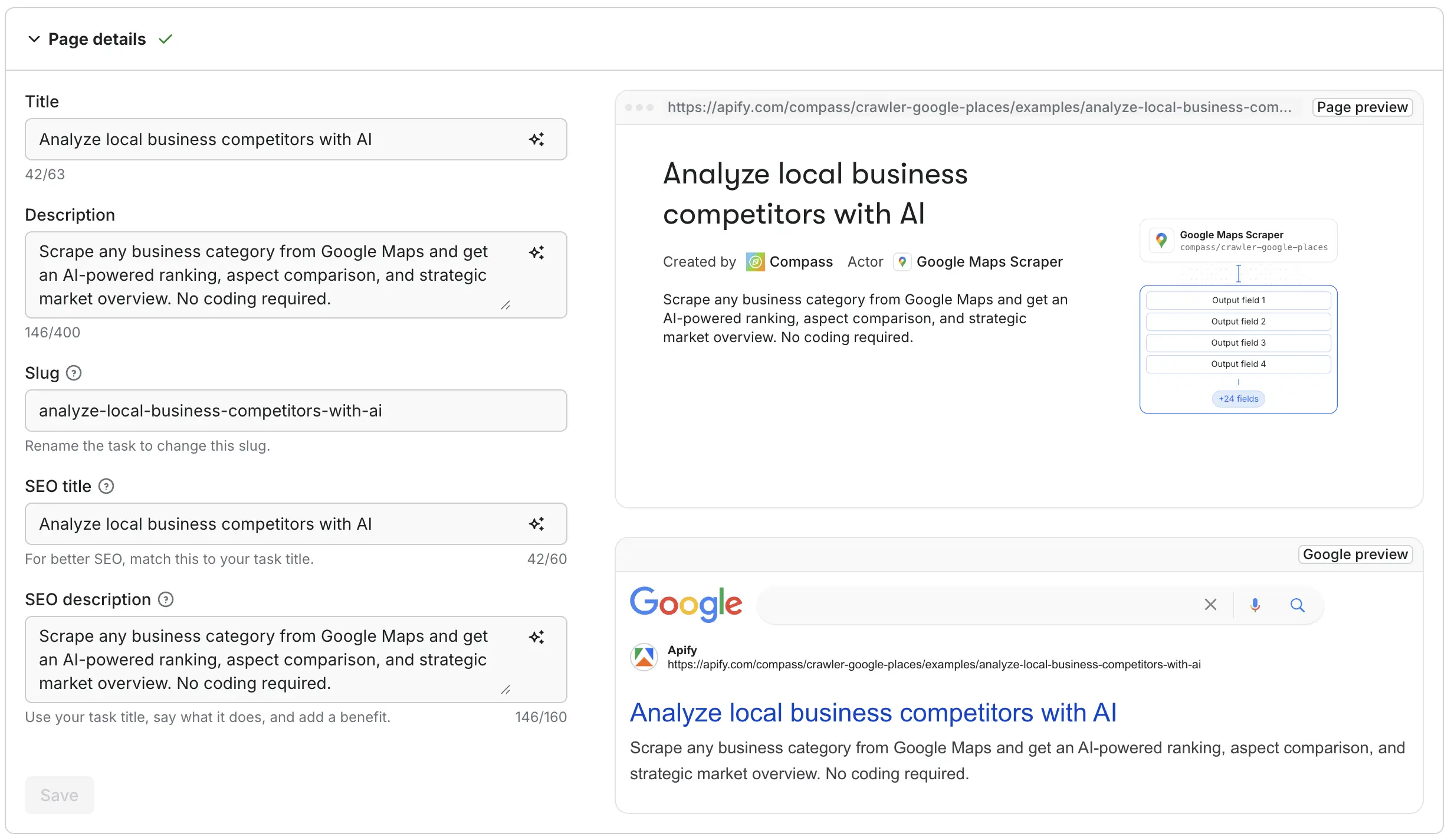Collapse the Page details section chevron

coord(34,39)
